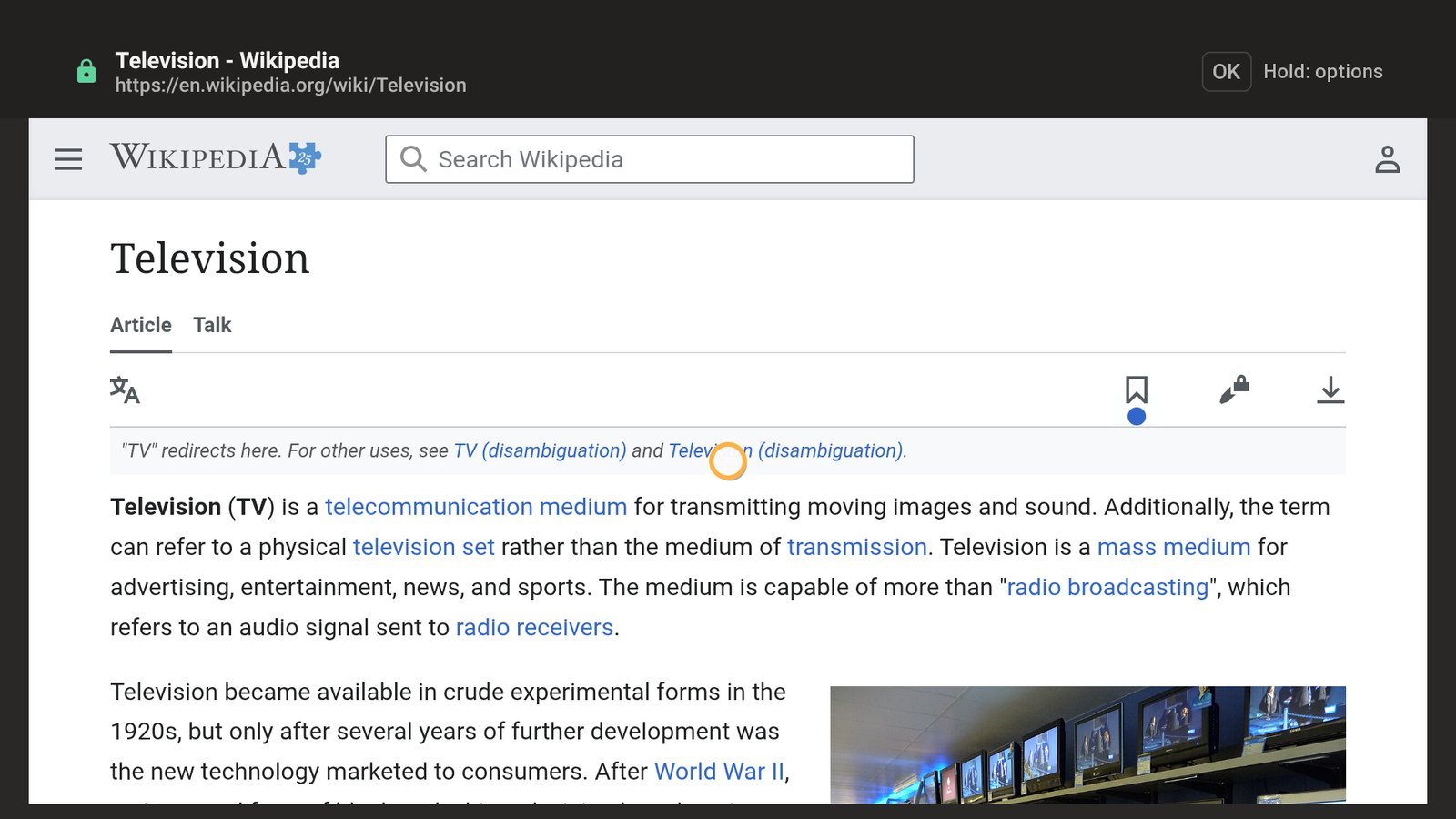1456x819 pixels.
Task: Open the television sets photo thumbnail
Action: point(1087,744)
